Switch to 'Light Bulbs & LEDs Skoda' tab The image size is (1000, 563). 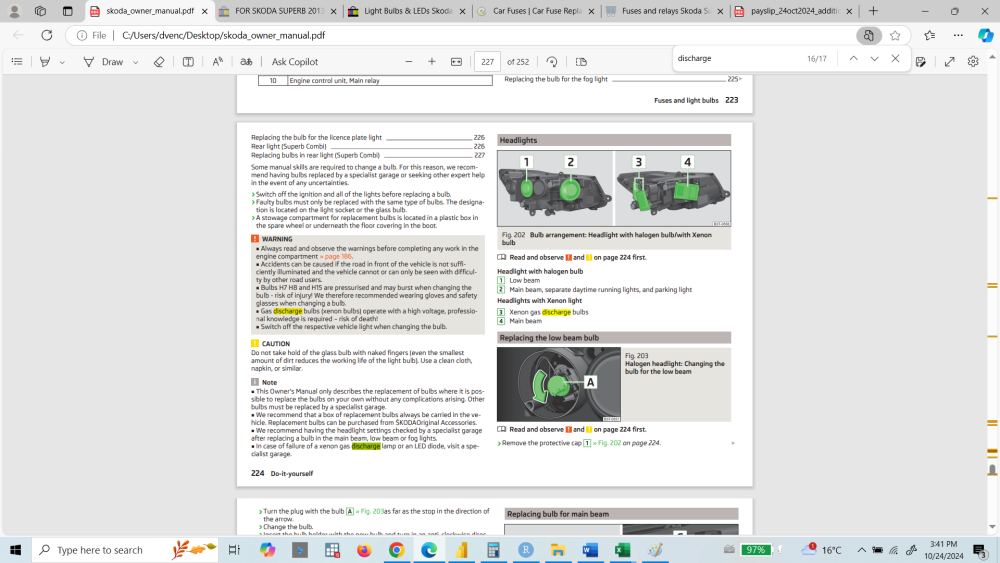(407, 11)
